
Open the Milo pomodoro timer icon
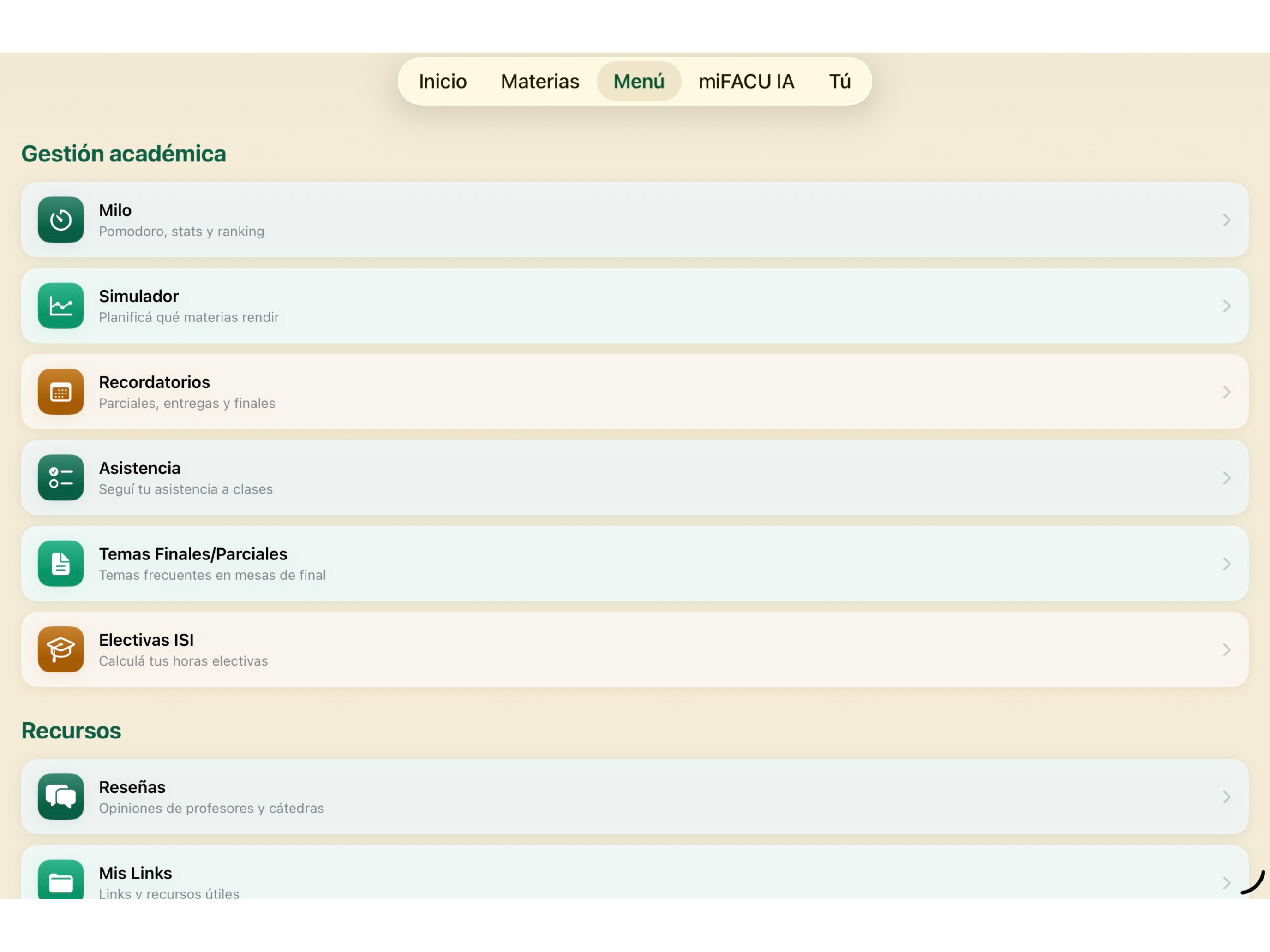click(61, 220)
